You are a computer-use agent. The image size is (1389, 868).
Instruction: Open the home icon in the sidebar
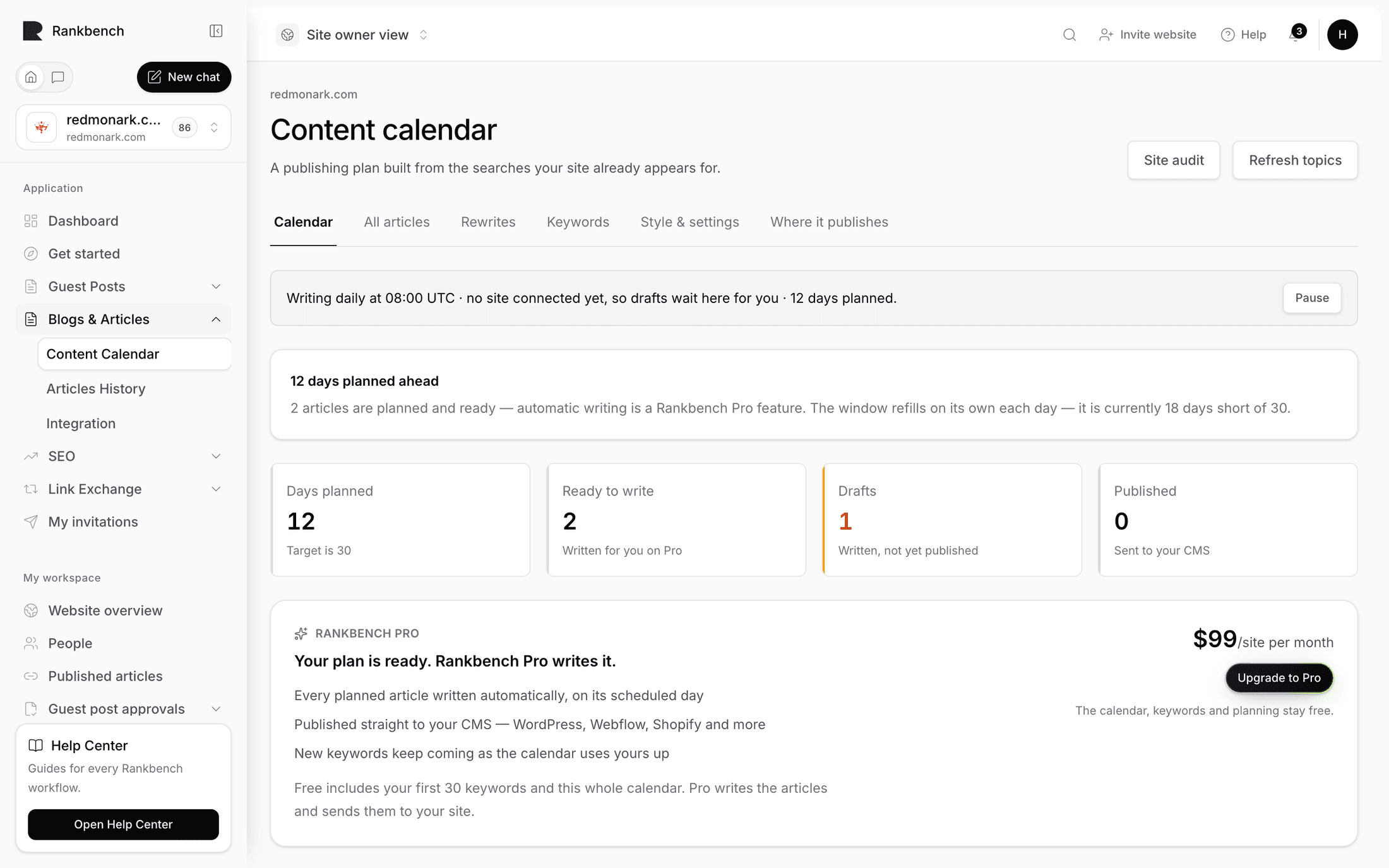tap(31, 77)
